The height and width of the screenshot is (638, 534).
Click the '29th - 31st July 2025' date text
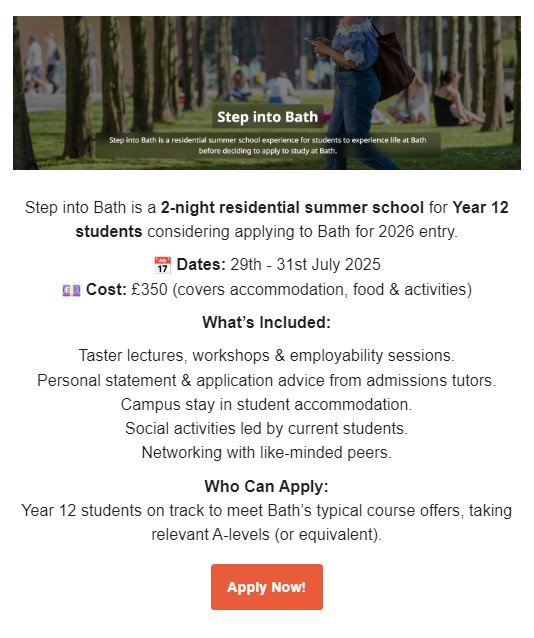click(x=305, y=264)
